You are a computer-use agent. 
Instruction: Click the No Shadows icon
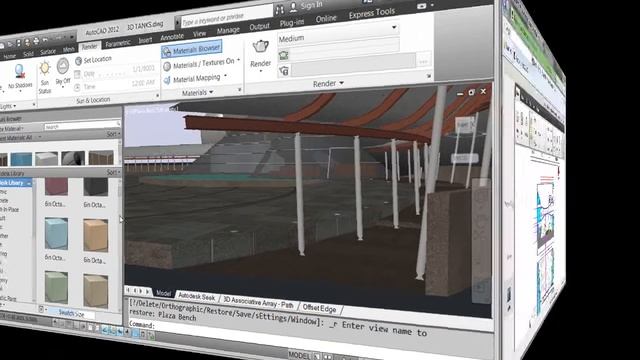19,71
